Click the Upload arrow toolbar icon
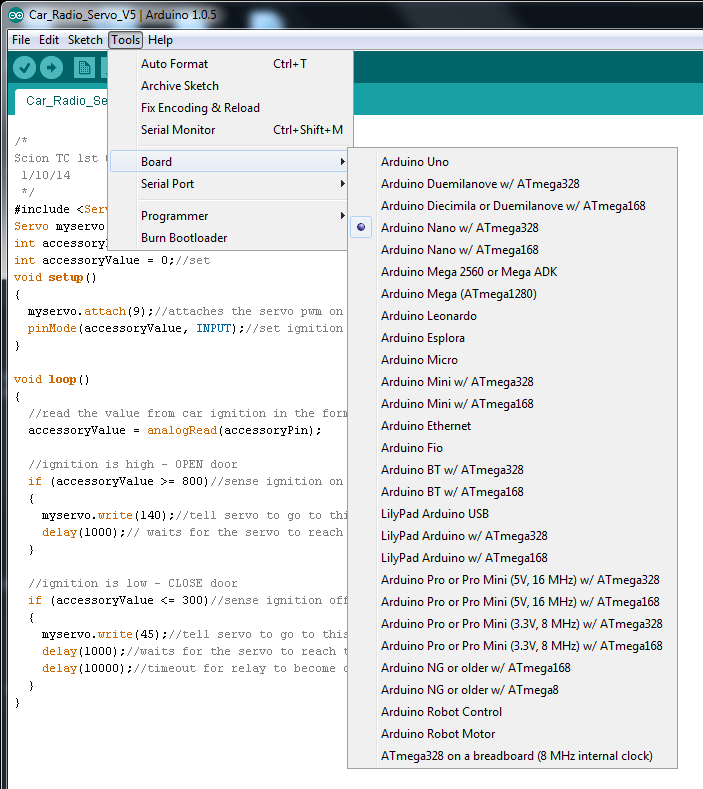 tap(51, 67)
